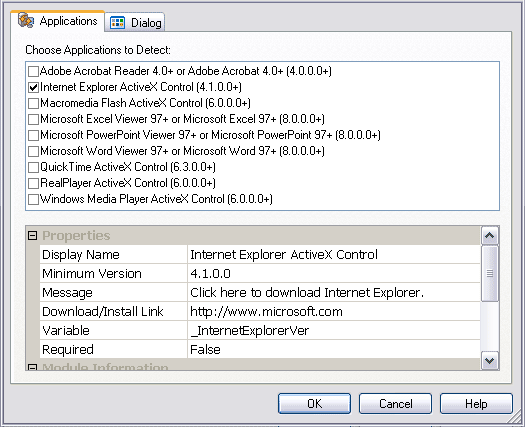Check Microsoft Word Viewer 97+ checkbox
The image size is (525, 427).
click(33, 151)
